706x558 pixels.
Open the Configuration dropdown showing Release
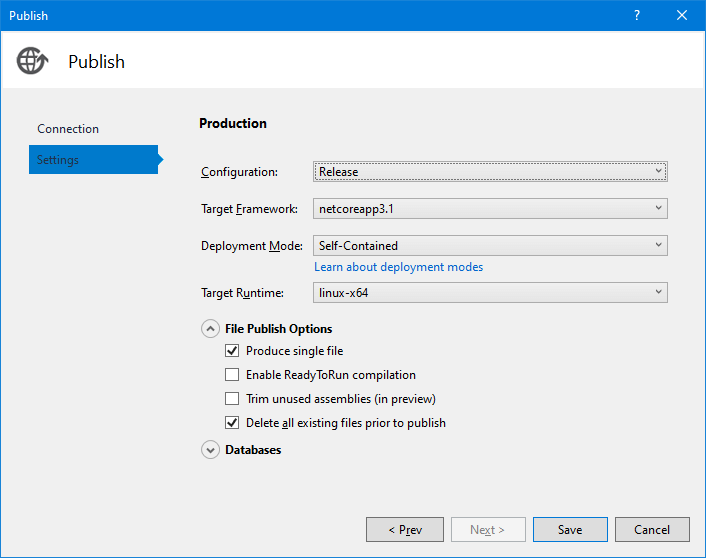pyautogui.click(x=490, y=172)
